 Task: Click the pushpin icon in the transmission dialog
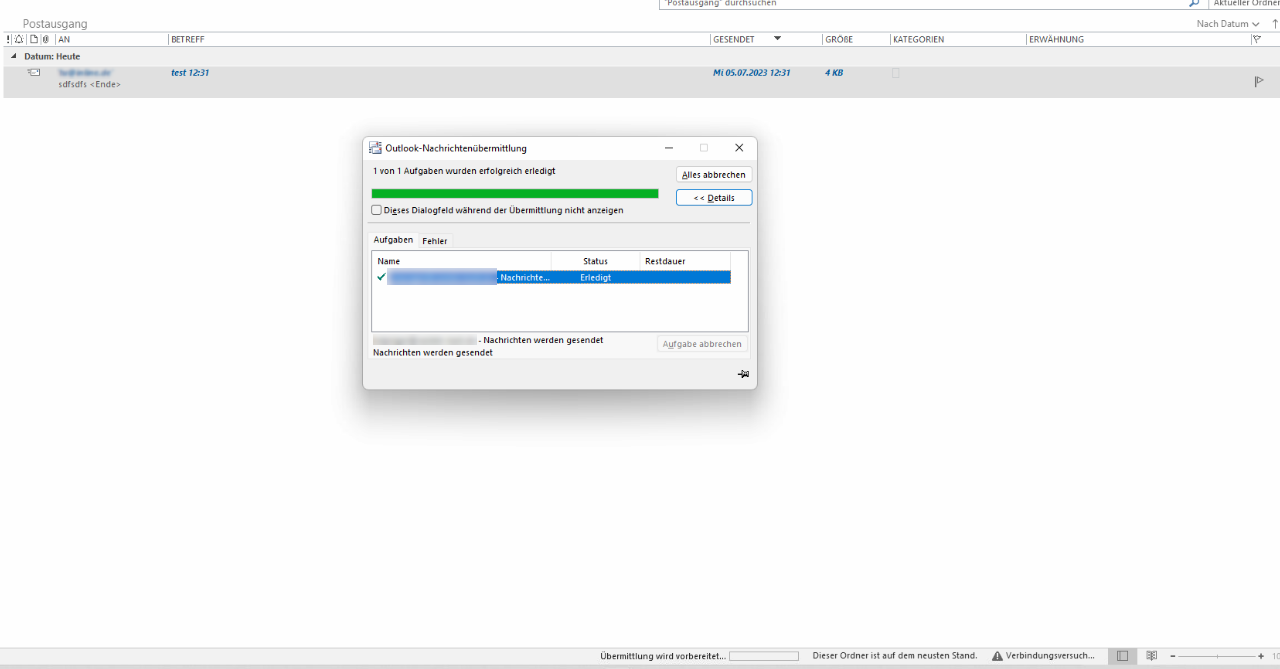[743, 374]
